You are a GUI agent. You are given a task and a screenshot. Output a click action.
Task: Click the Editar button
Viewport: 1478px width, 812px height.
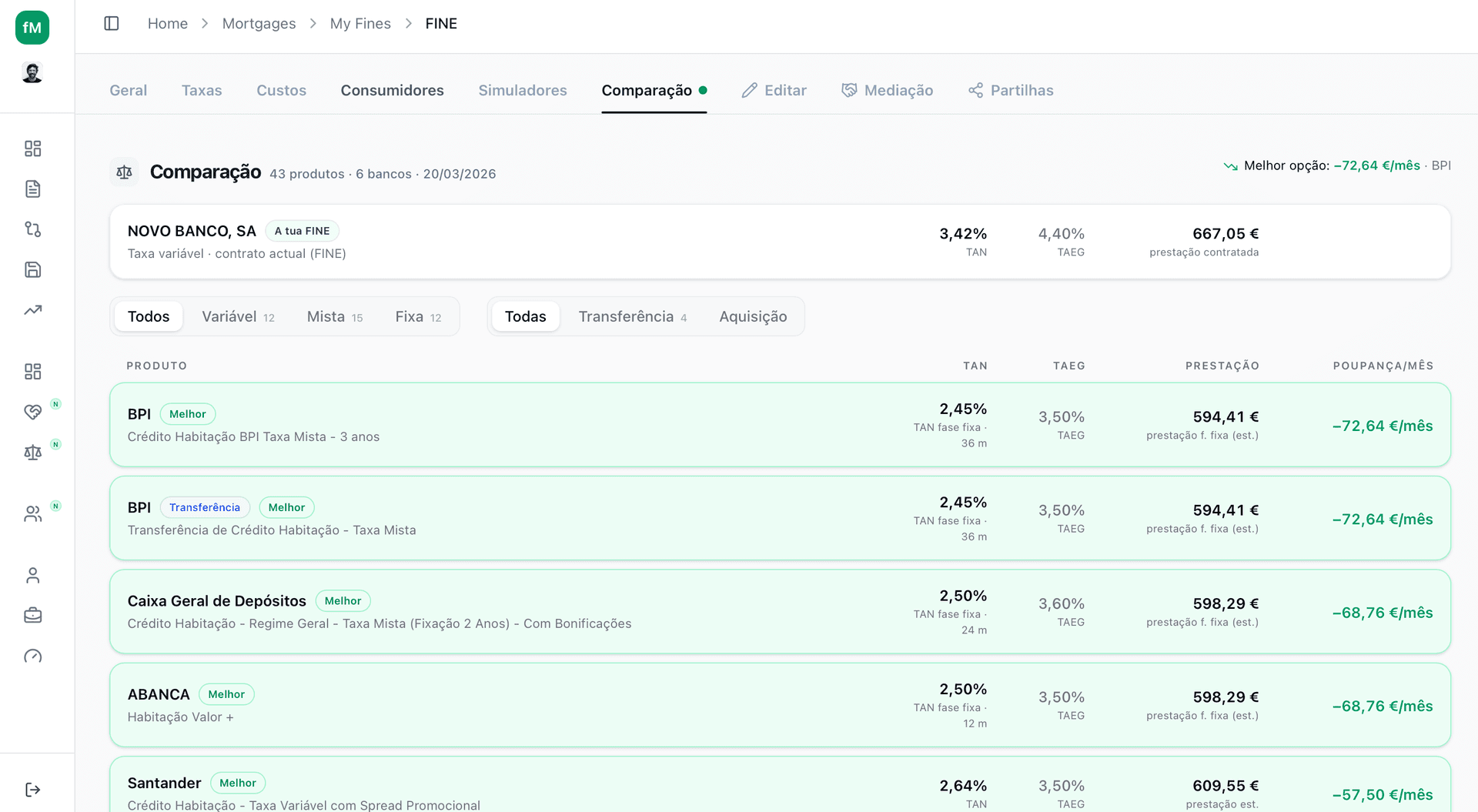(774, 90)
